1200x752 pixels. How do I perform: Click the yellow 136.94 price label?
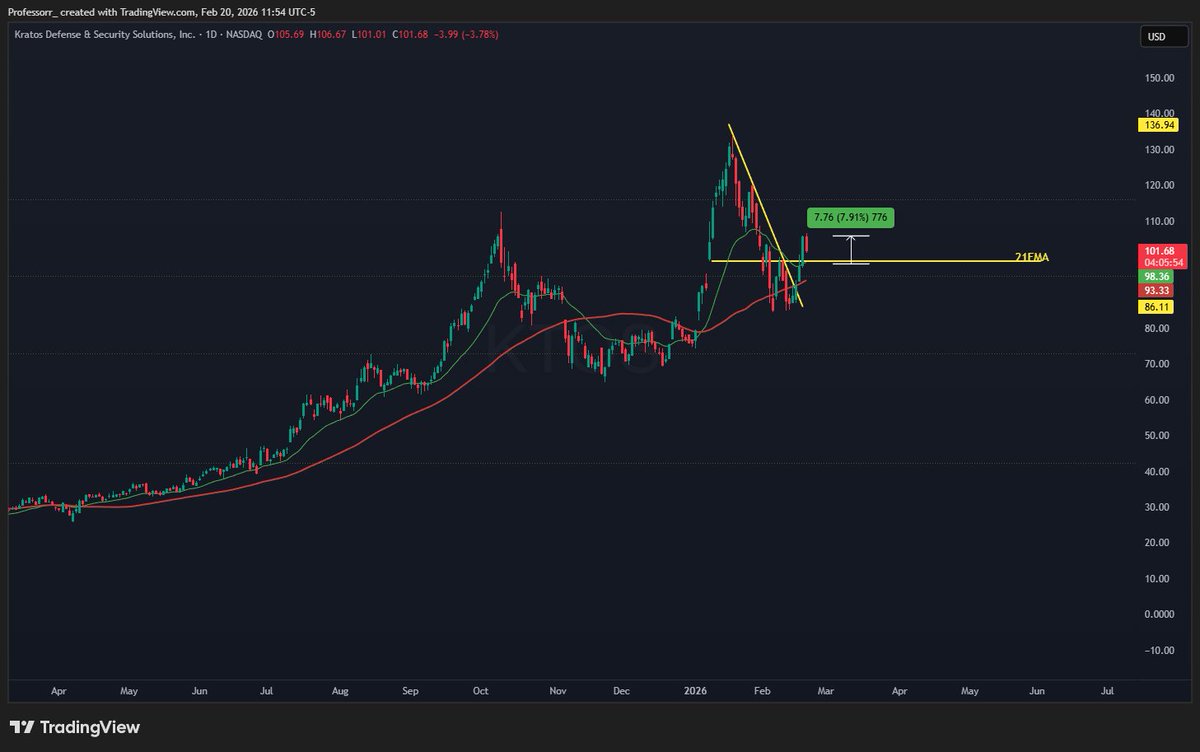1158,125
